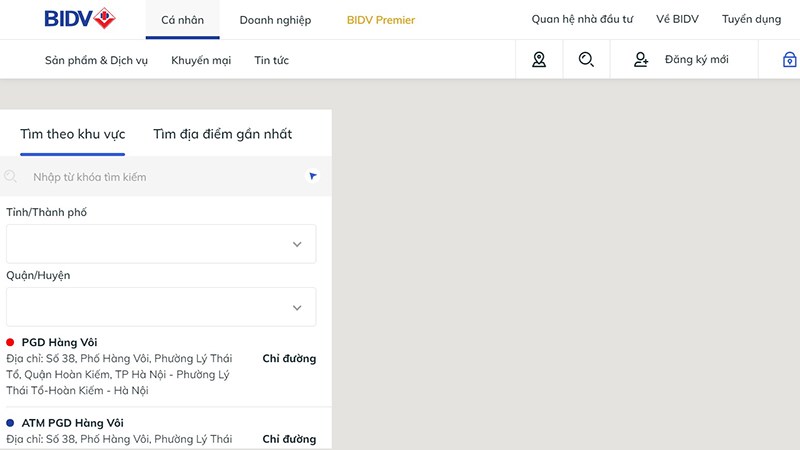Open Quan hệ nhà đầu tư link
This screenshot has width=800, height=450.
coord(582,19)
